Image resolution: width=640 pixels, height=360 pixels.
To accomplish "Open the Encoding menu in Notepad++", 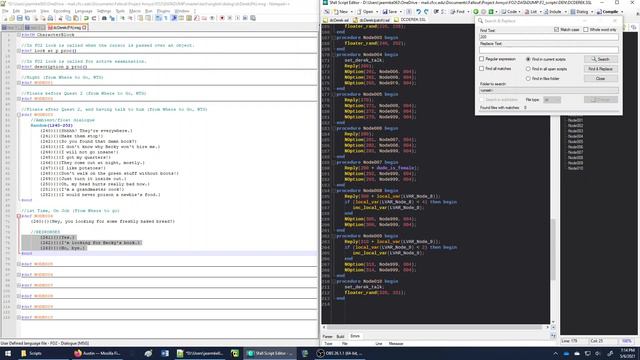I will [62, 11].
